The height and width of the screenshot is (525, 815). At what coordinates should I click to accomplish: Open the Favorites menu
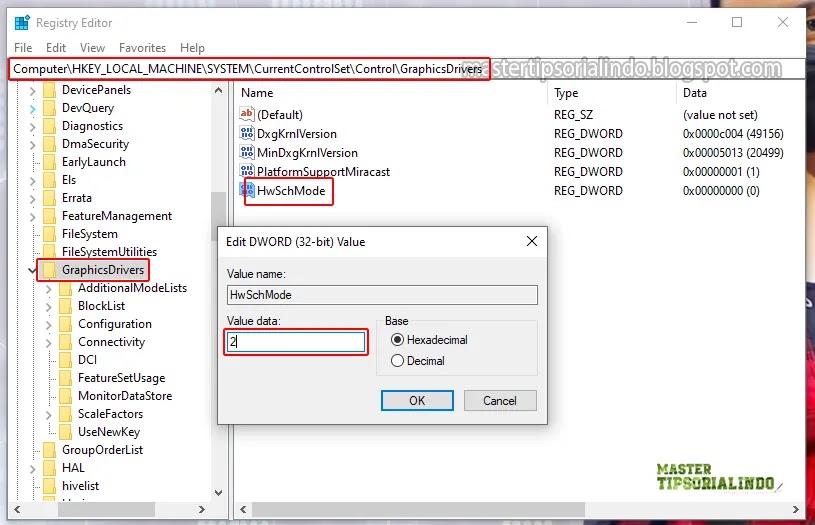tap(142, 48)
